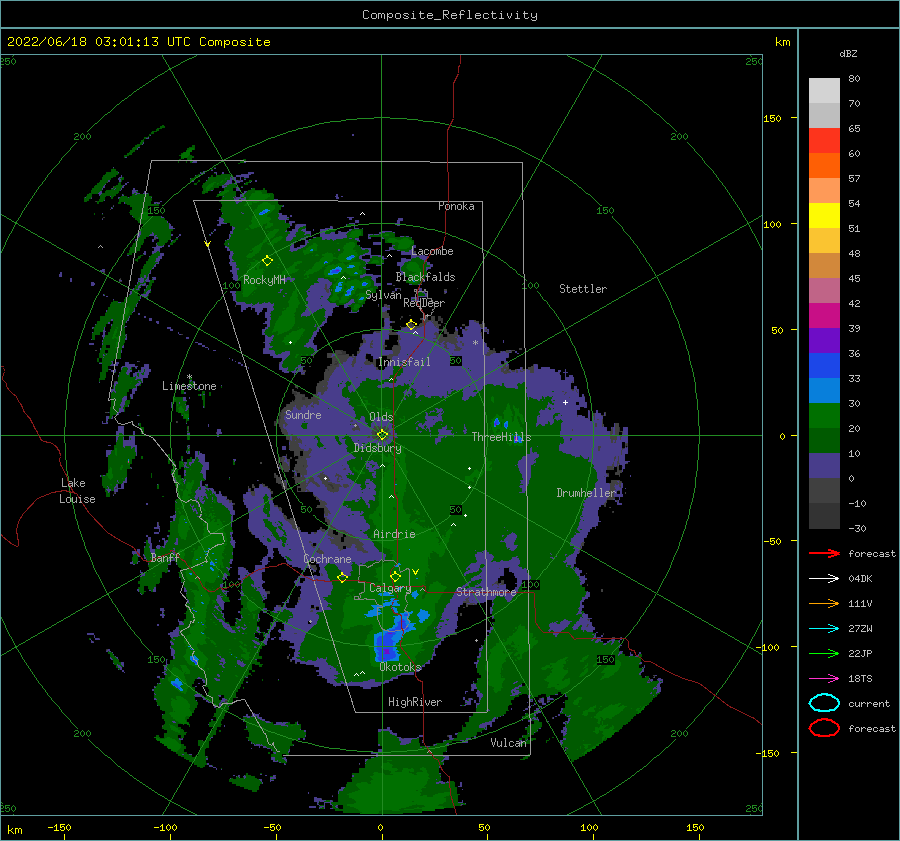Click the bright green 30–20 dBZ swatch
This screenshot has width=900, height=841.
824,415
